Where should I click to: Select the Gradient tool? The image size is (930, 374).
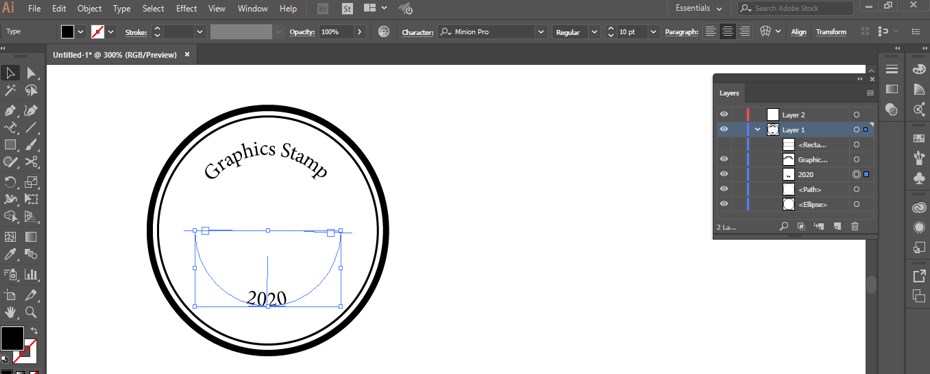tap(31, 237)
